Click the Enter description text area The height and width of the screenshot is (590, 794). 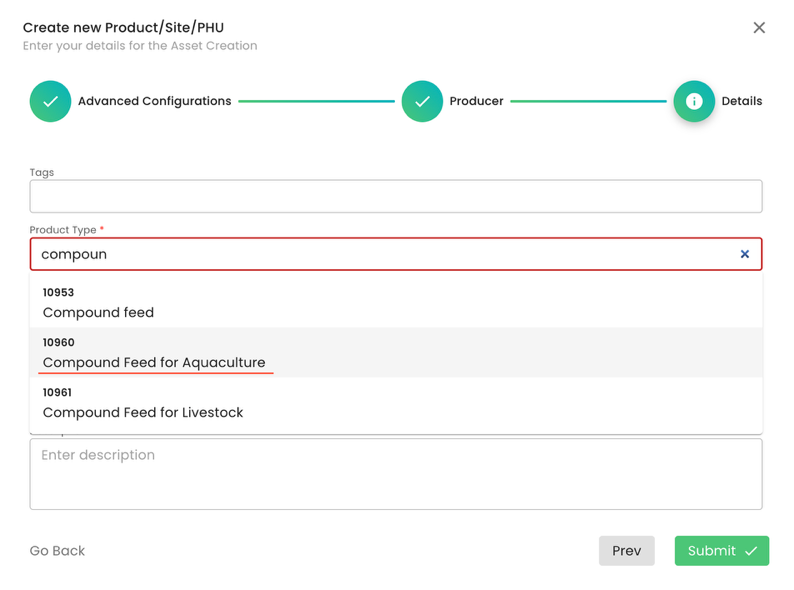click(x=396, y=475)
